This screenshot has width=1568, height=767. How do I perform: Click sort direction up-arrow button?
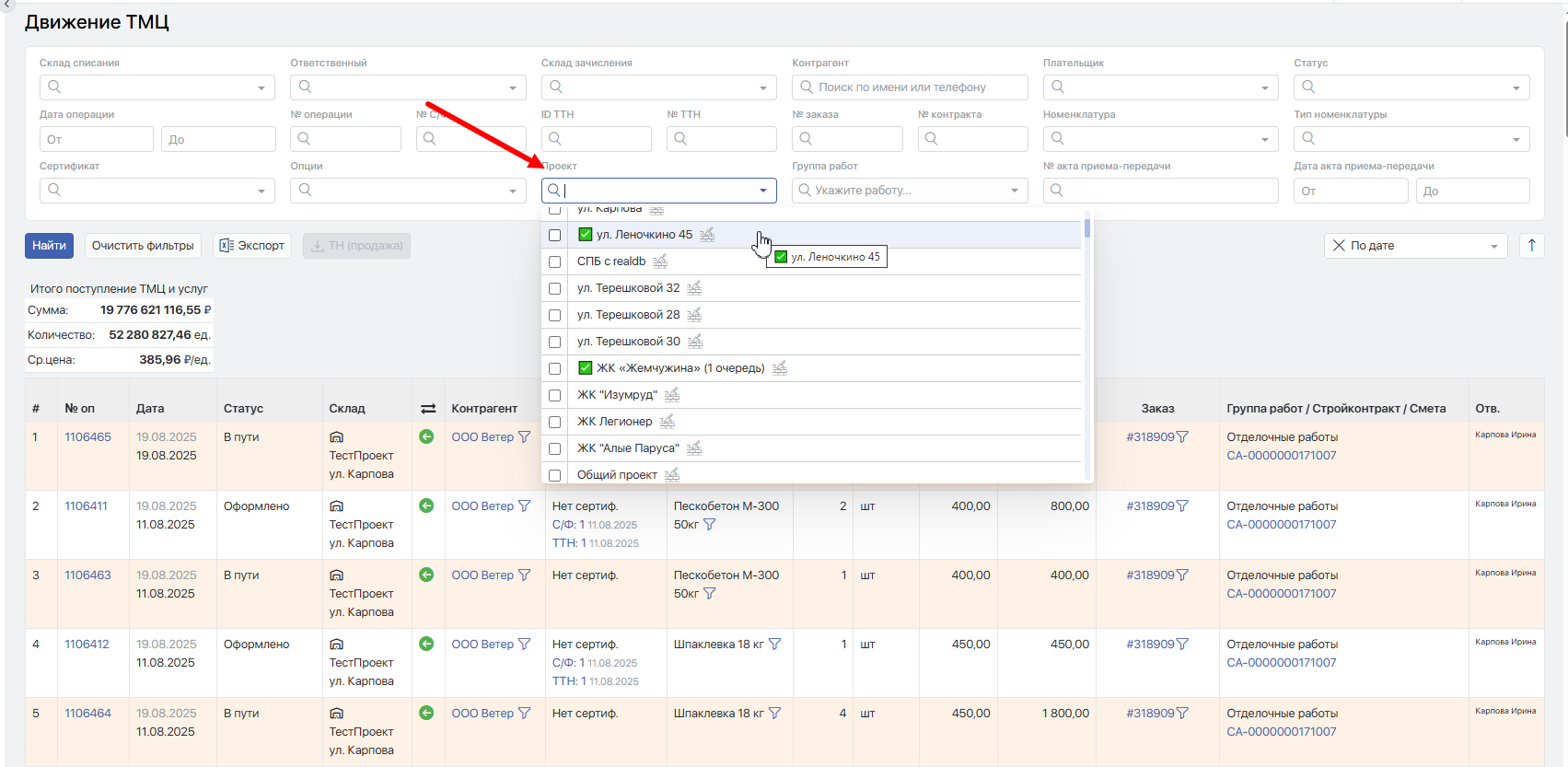(x=1531, y=246)
